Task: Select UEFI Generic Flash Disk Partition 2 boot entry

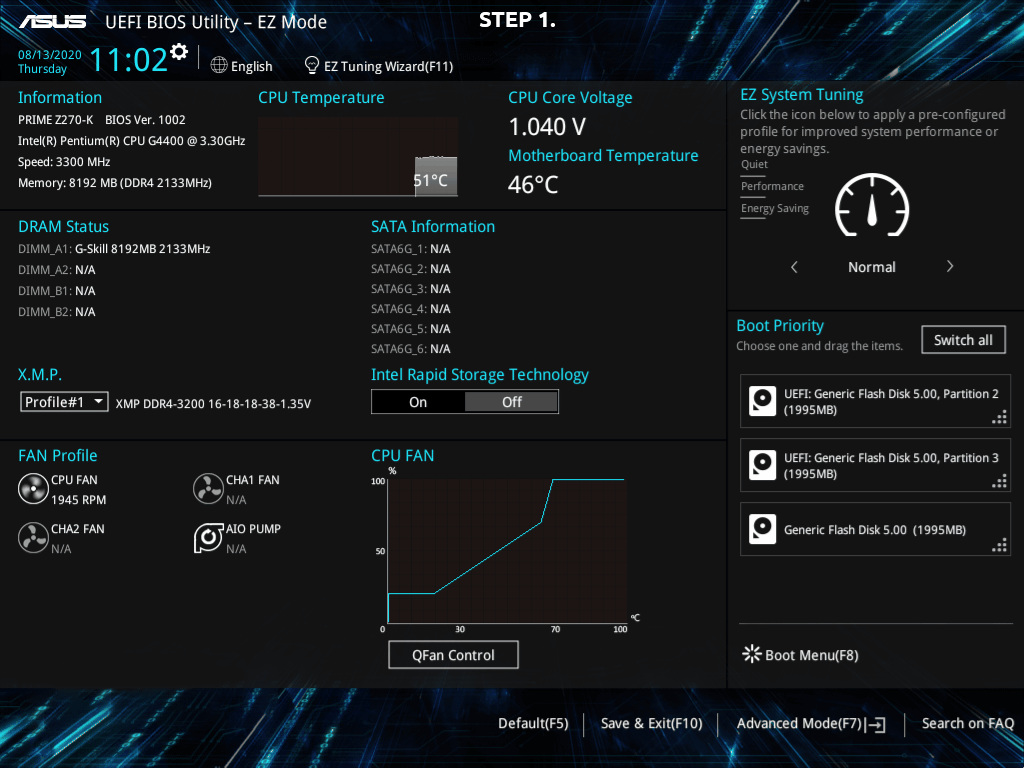Action: tap(875, 402)
